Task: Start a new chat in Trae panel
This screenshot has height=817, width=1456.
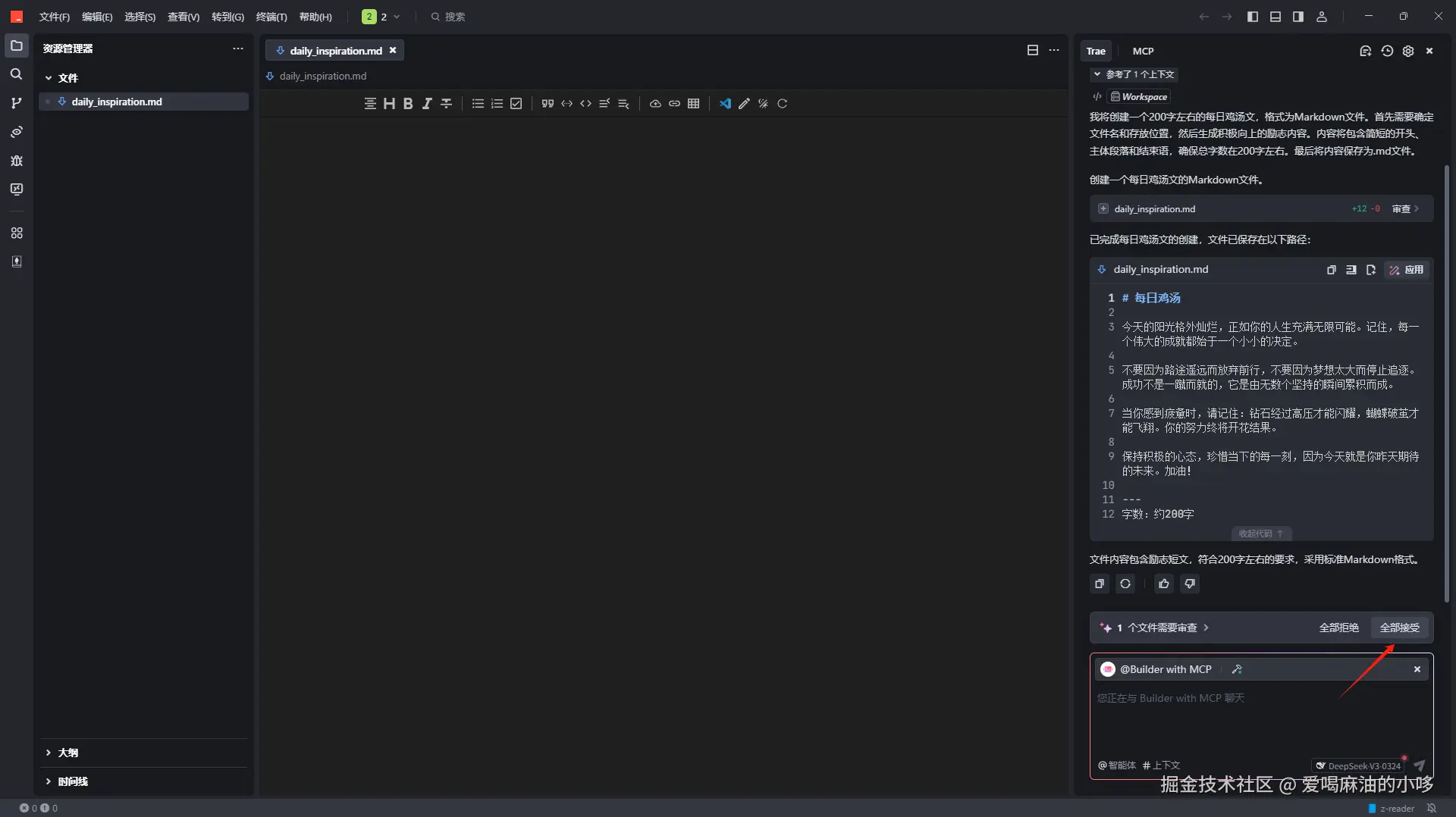Action: tap(1365, 51)
